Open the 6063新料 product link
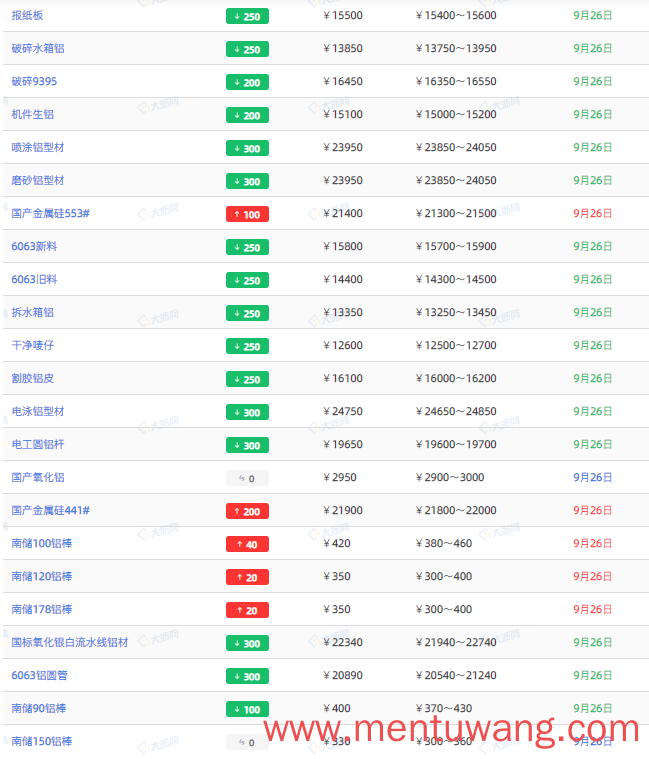The width and height of the screenshot is (649, 759). click(x=34, y=246)
